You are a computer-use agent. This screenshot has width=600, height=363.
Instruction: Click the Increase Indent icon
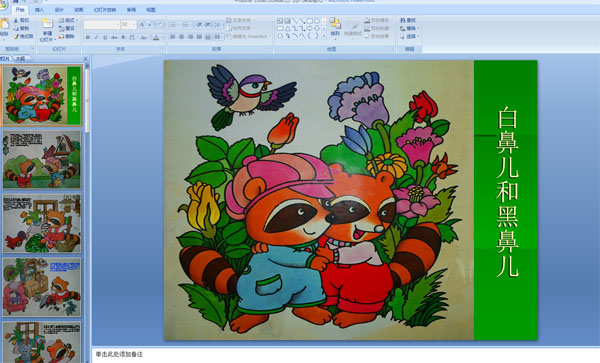pos(207,24)
